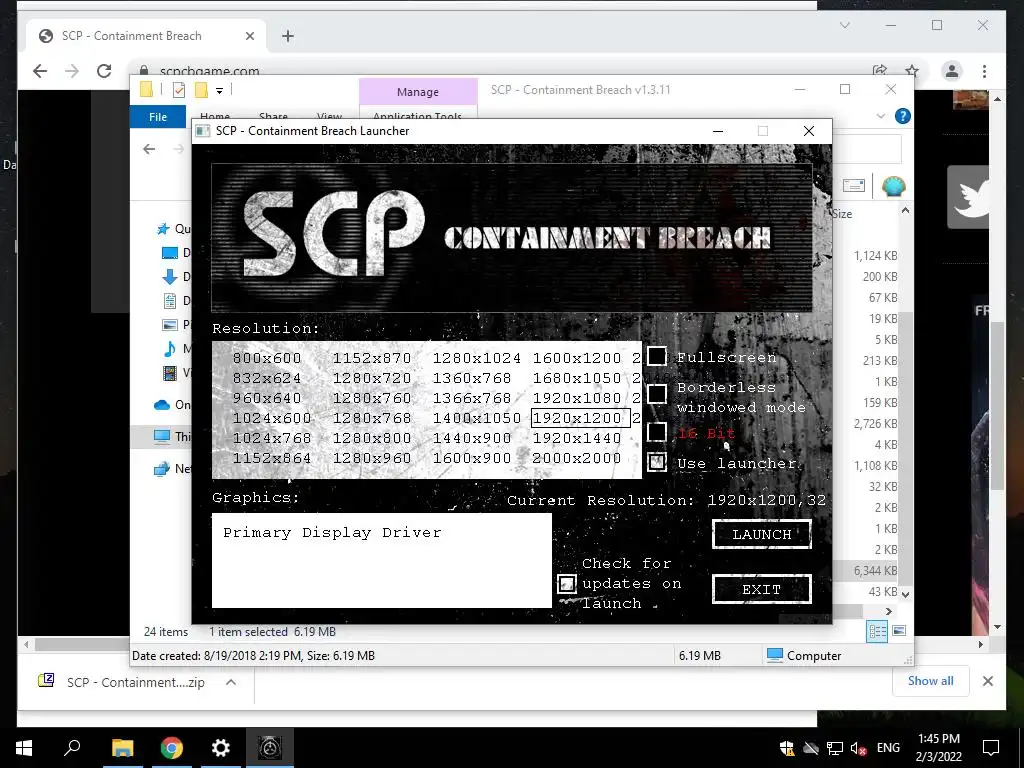This screenshot has height=768, width=1024.
Task: Toggle Check for updates on launch
Action: [567, 583]
